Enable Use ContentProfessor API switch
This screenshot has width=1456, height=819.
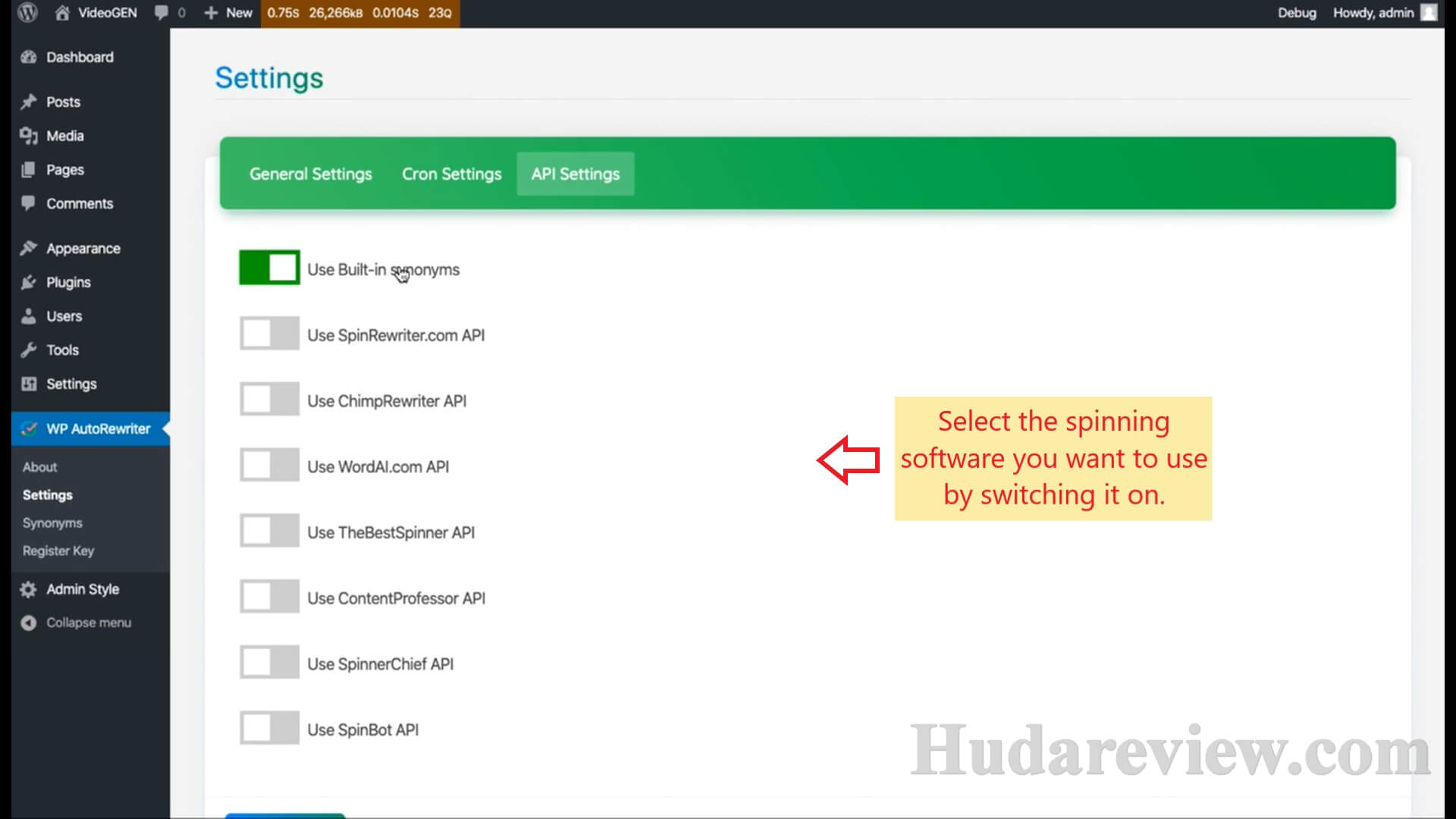[269, 596]
